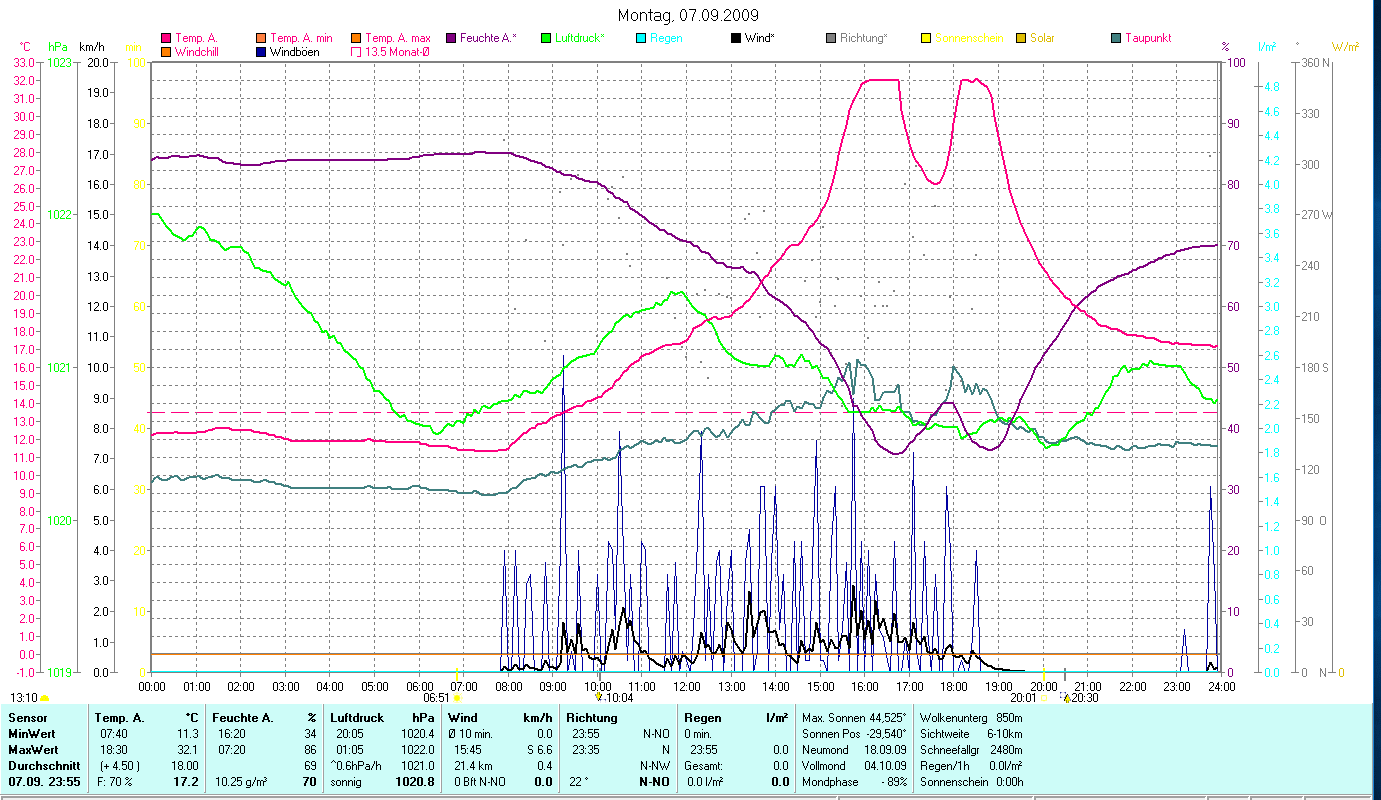Screen dimensions: 1381x800
Task: Click the blue Windböen legend square
Action: pos(261,52)
